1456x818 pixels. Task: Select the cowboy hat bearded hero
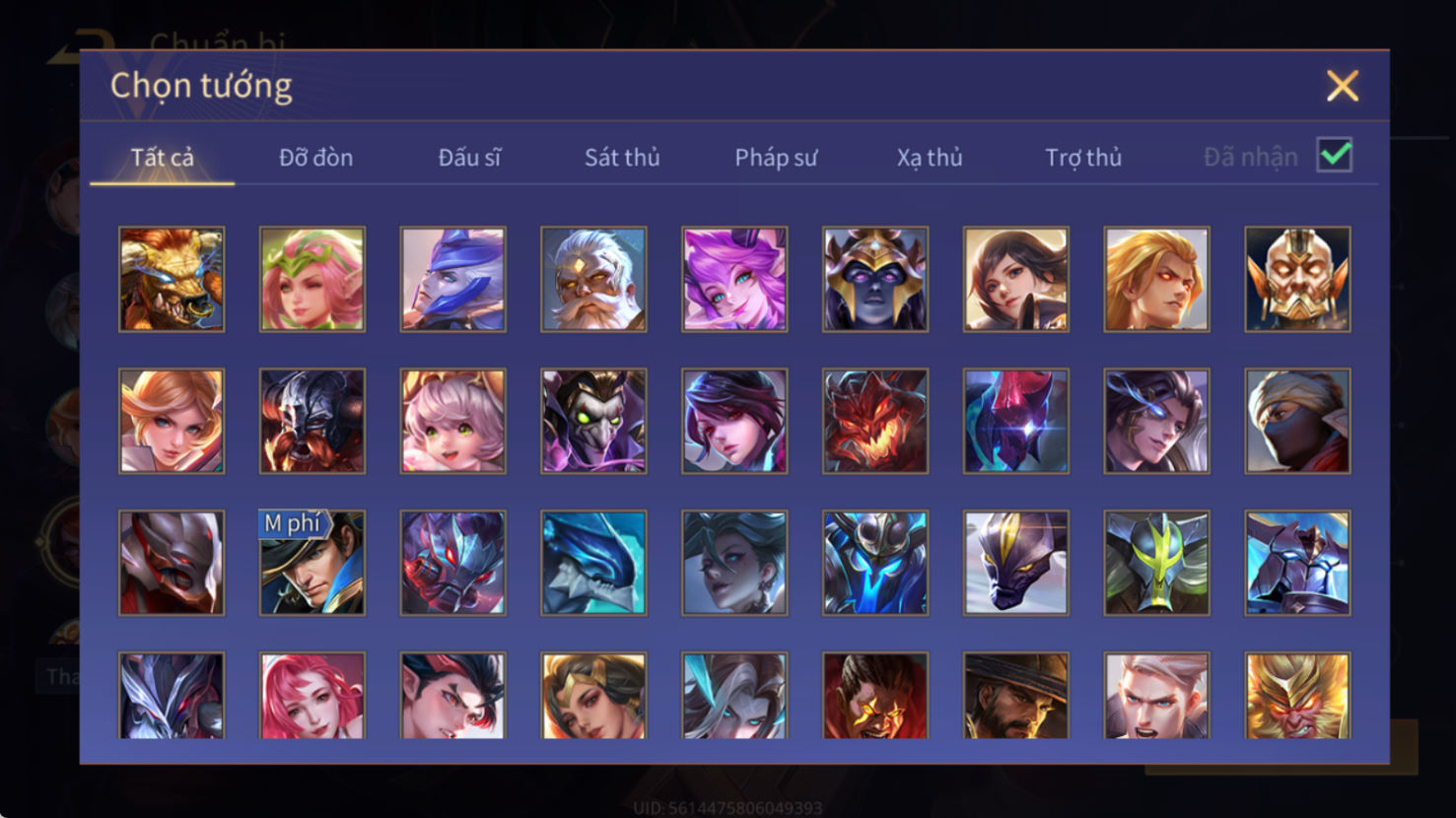(x=1016, y=695)
